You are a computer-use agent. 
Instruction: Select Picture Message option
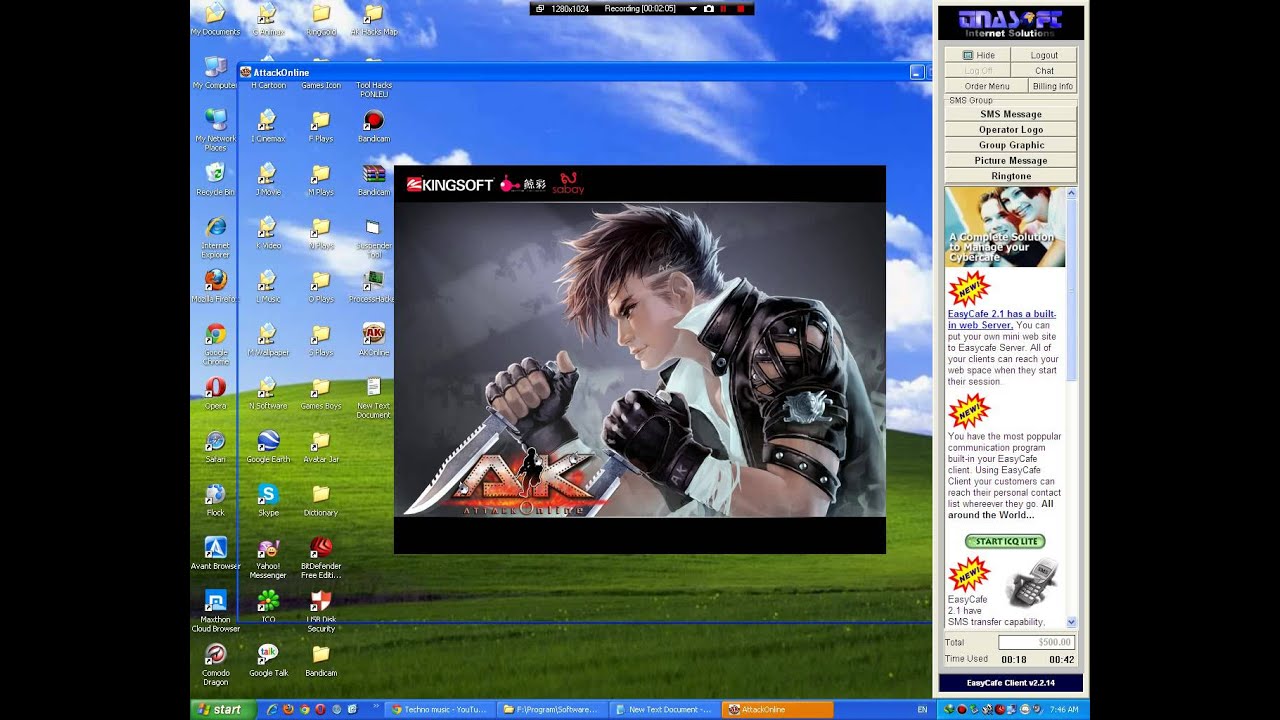(x=1011, y=160)
